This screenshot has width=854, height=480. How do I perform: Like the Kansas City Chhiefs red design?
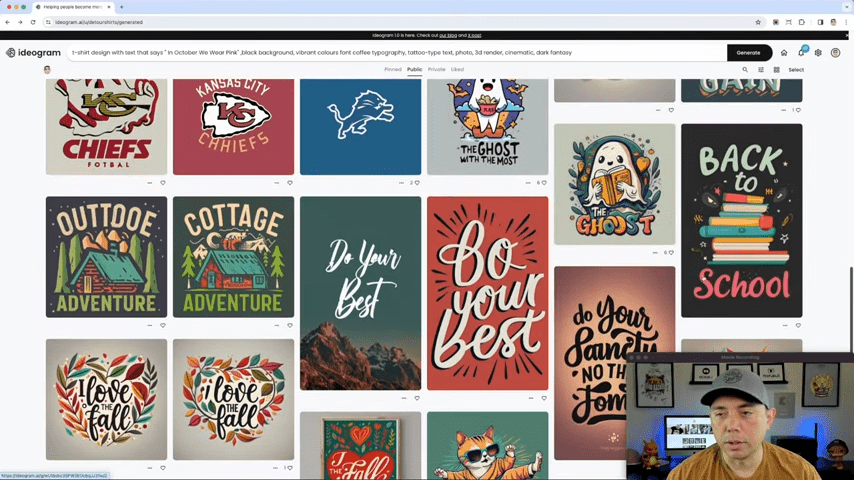tap(290, 183)
